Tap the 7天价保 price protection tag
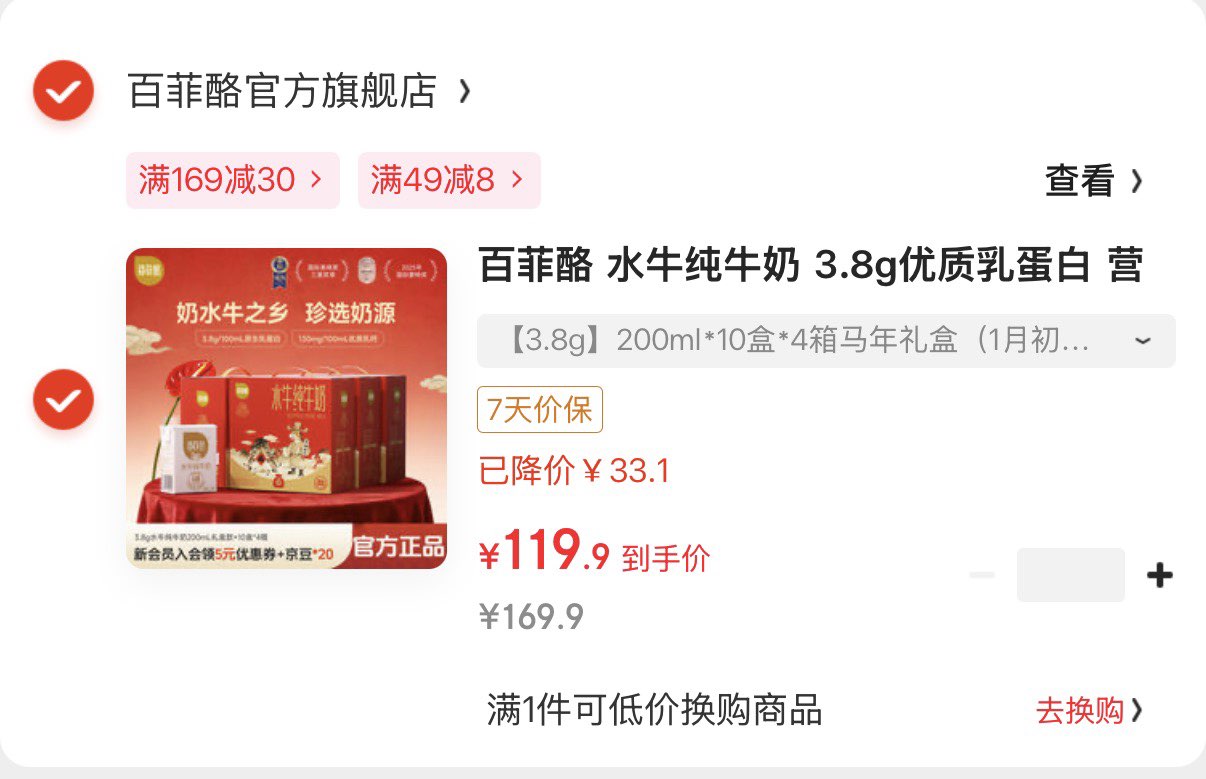The image size is (1206, 779). pos(540,409)
